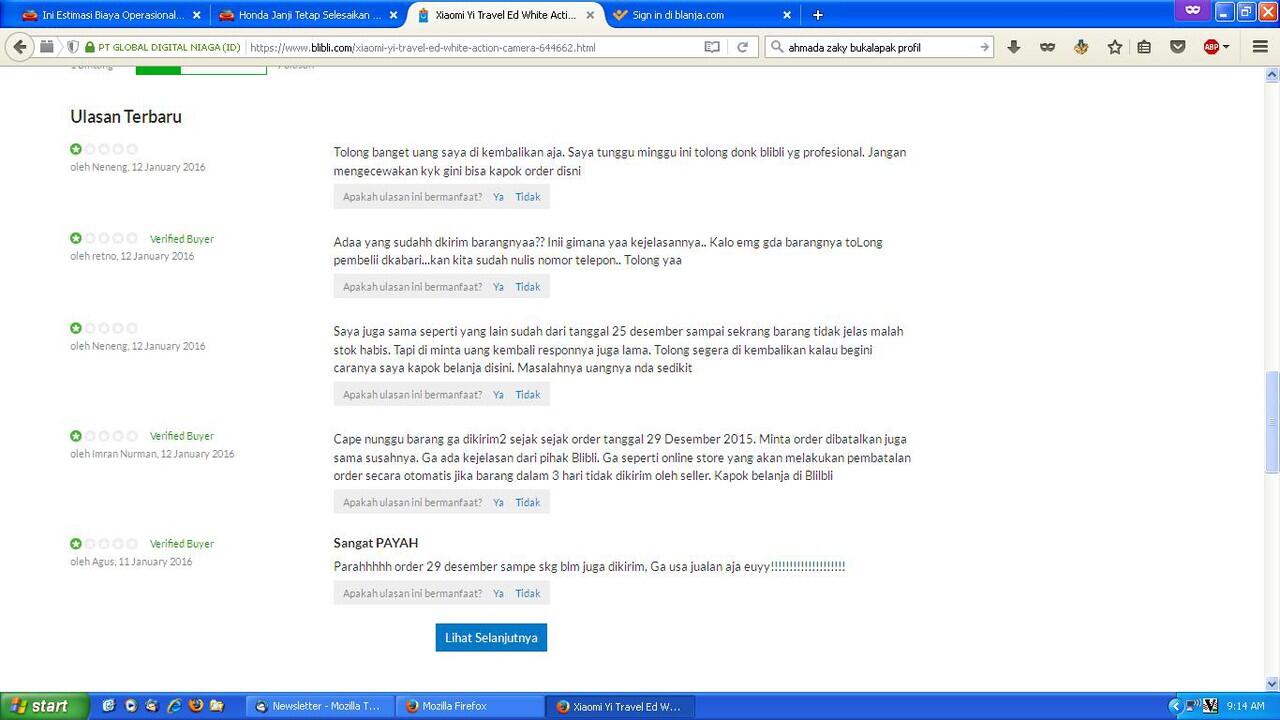The width and height of the screenshot is (1280, 720).
Task: Click the green site identity padlock
Action: coord(90,47)
